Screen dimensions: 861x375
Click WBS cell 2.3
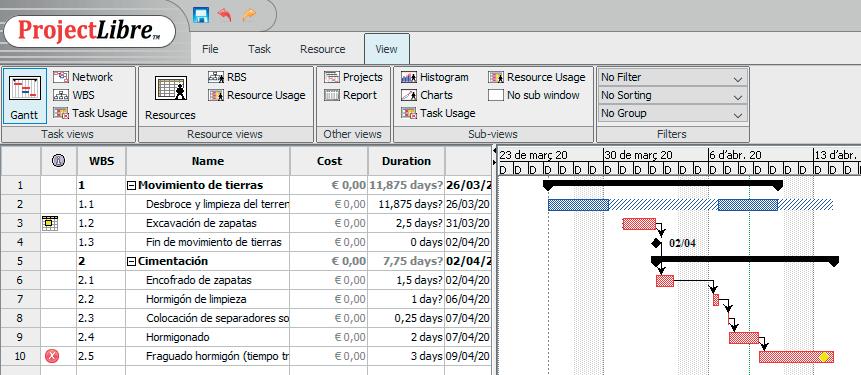(x=101, y=318)
